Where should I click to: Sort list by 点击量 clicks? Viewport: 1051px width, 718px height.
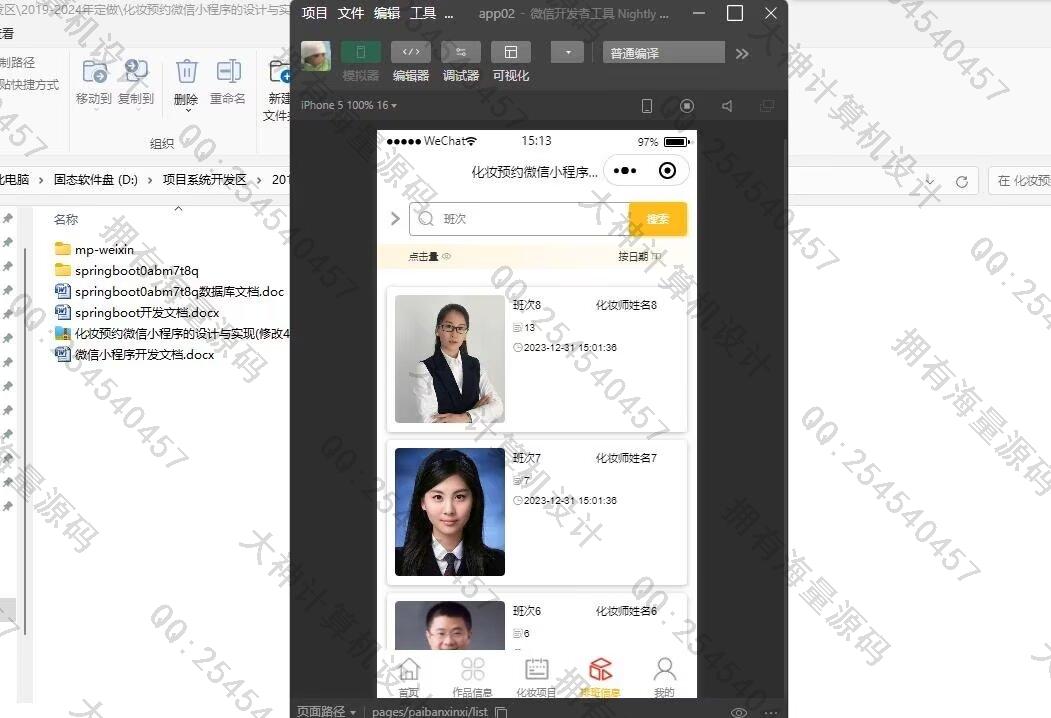pos(430,256)
